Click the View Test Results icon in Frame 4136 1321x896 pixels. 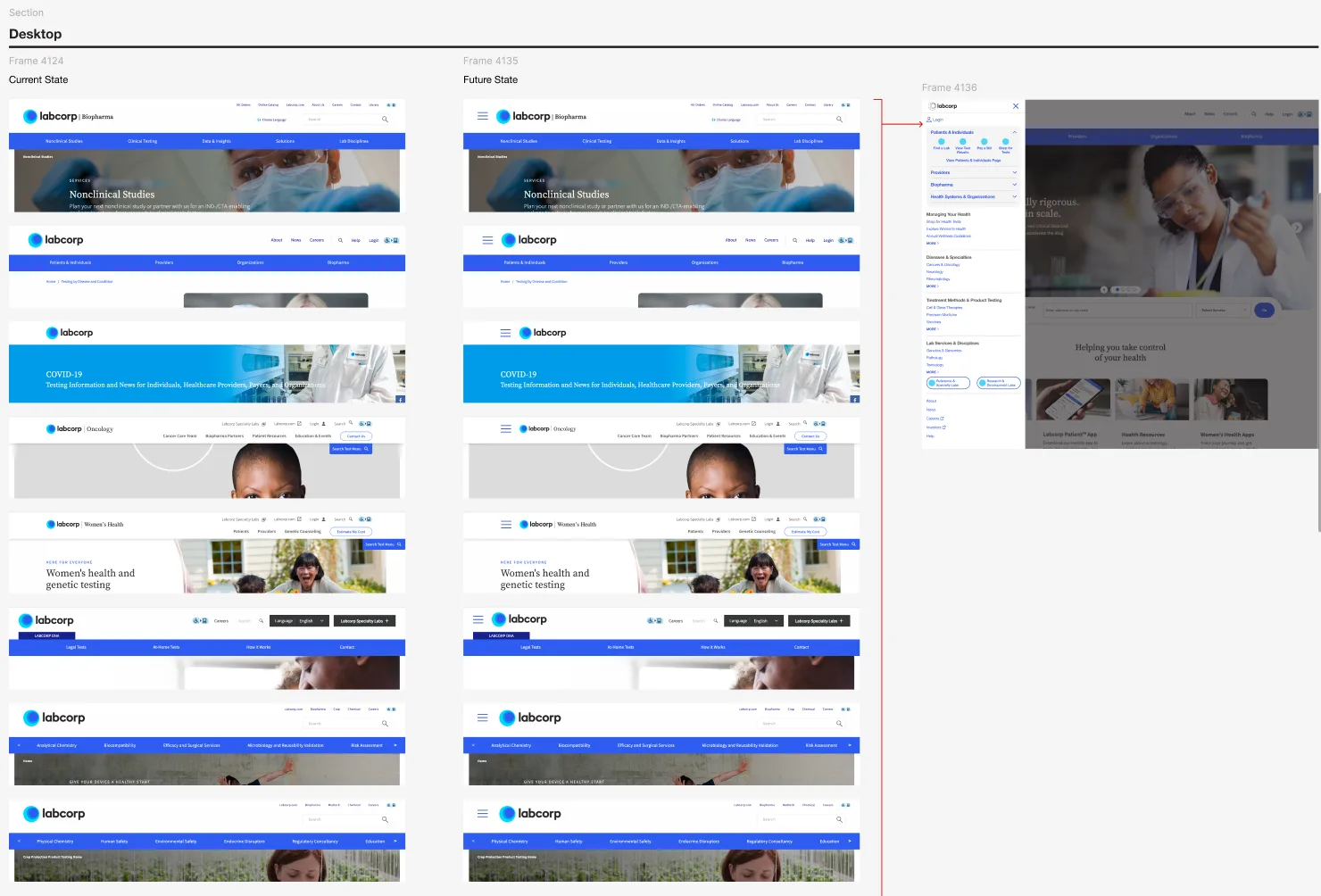coord(962,141)
